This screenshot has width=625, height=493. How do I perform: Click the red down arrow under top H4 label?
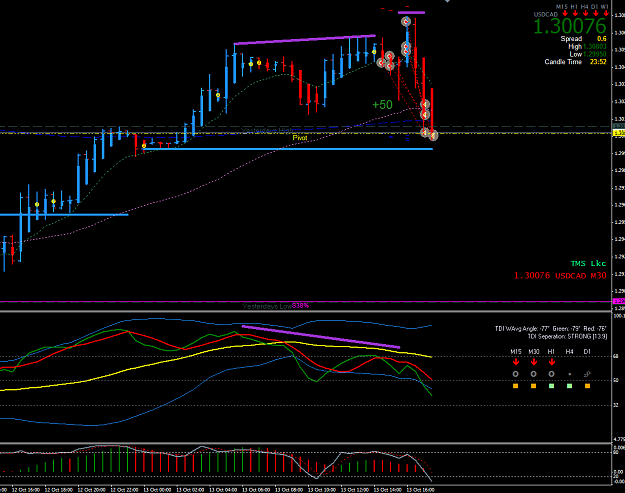click(586, 14)
